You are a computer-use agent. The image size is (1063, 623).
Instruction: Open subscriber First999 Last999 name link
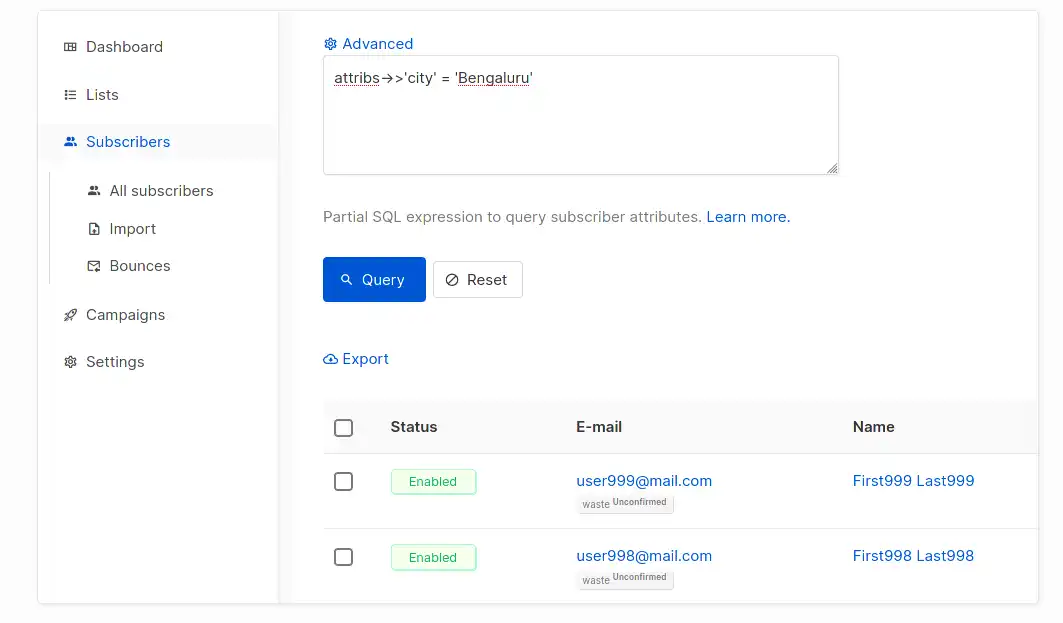[x=913, y=481]
